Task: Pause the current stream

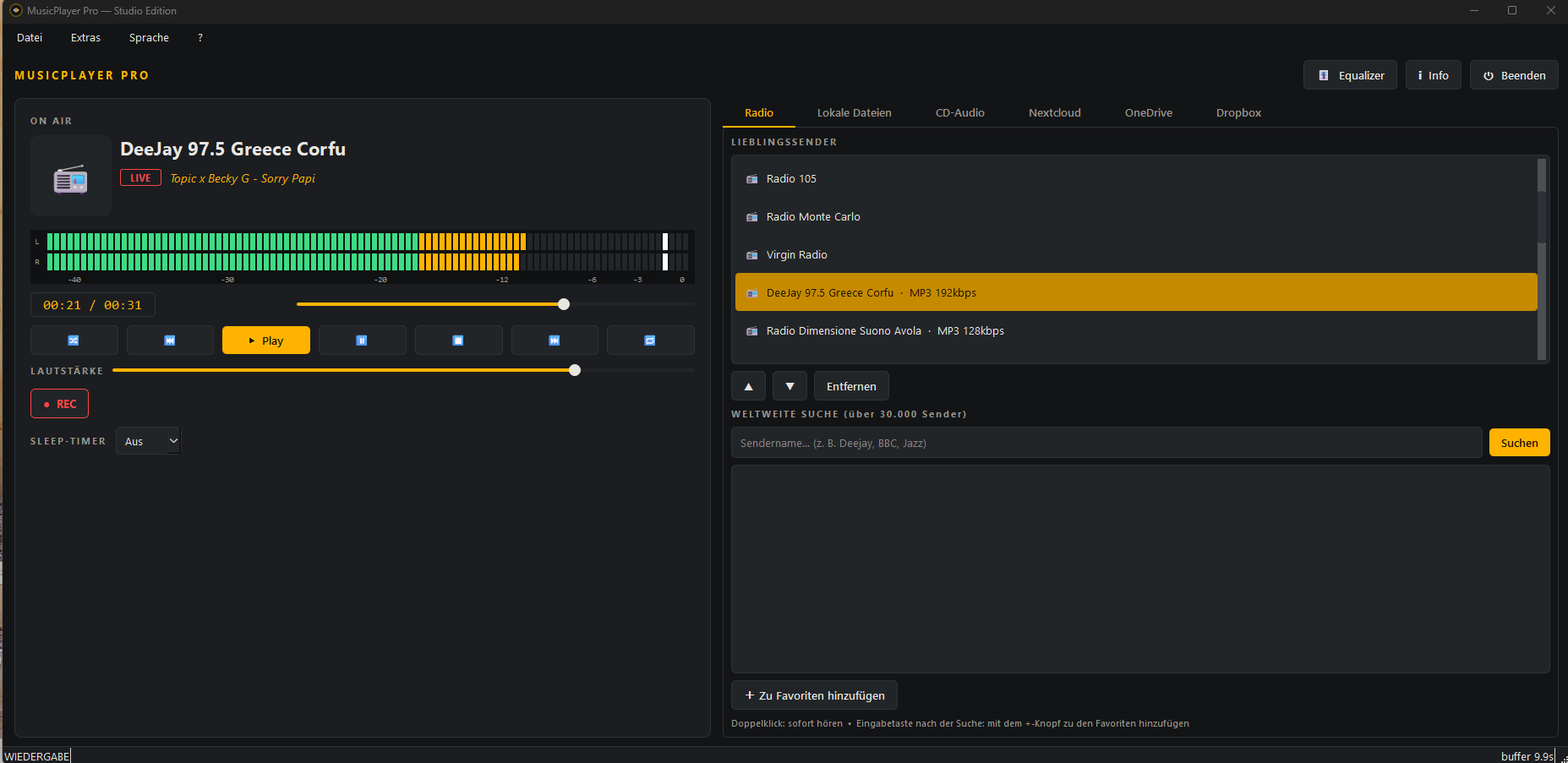Action: pos(362,341)
